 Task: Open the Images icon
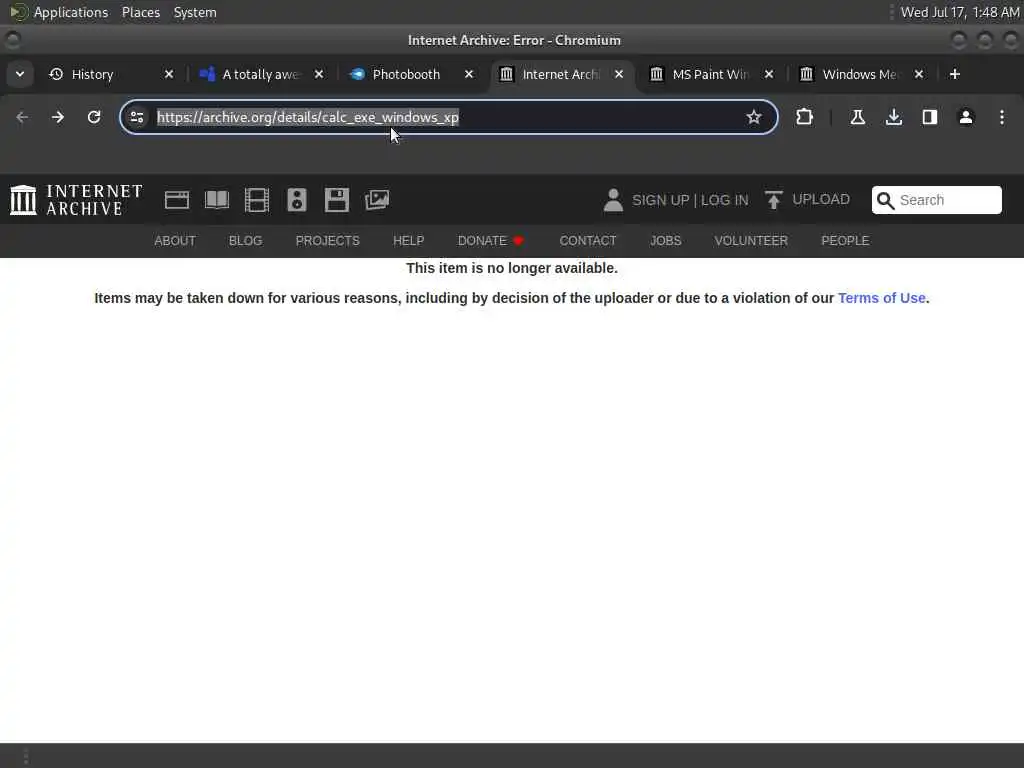377,200
